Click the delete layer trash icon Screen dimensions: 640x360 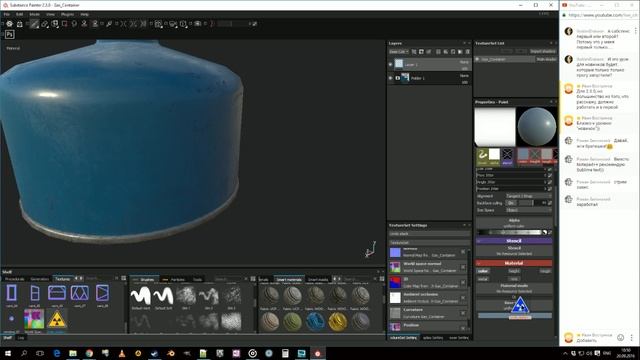(467, 52)
